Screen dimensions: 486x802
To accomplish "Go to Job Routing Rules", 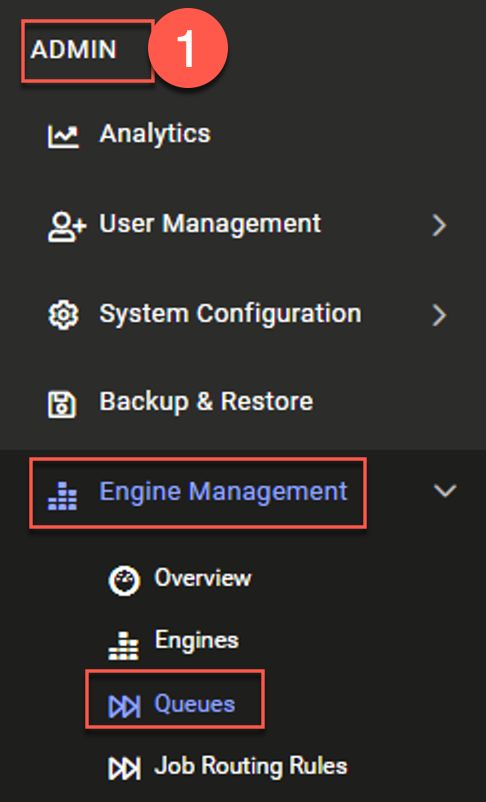I will click(x=251, y=766).
